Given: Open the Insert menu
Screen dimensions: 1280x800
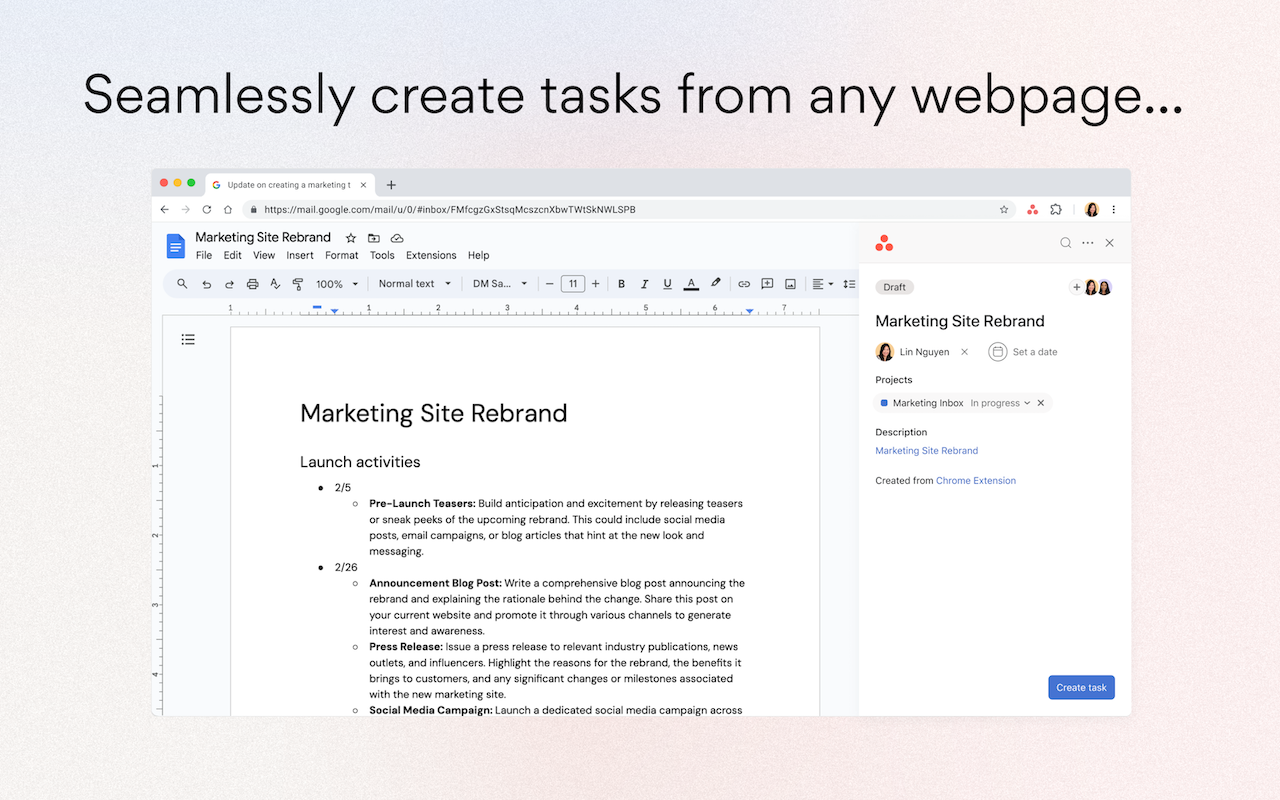Looking at the screenshot, I should pos(300,256).
